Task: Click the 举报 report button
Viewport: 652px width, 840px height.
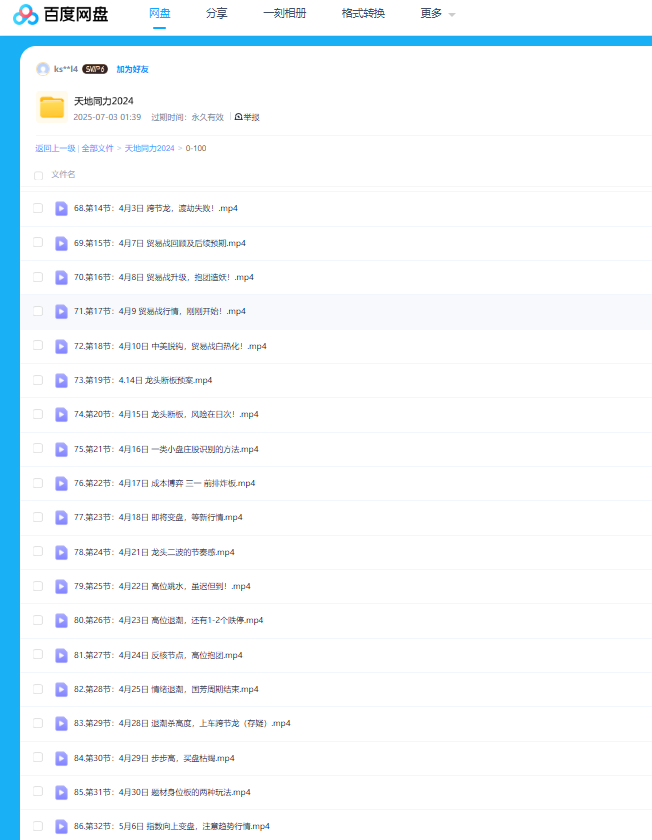Action: coord(247,117)
